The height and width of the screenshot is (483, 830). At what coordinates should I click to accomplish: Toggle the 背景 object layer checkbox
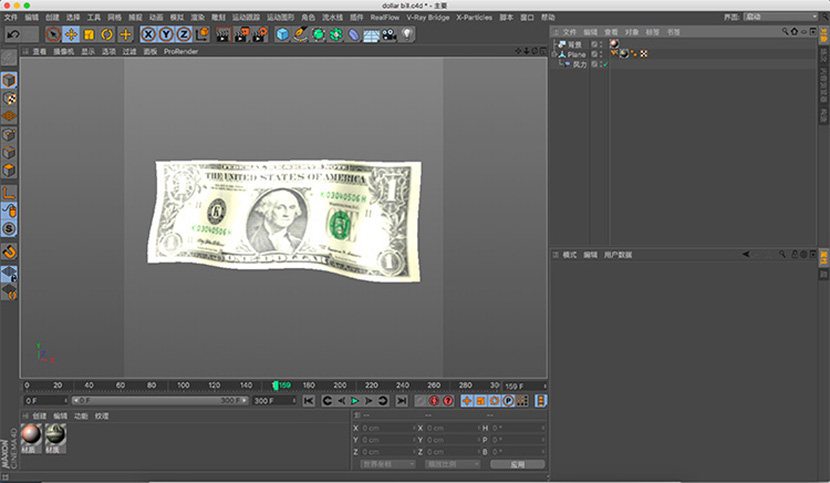click(594, 44)
